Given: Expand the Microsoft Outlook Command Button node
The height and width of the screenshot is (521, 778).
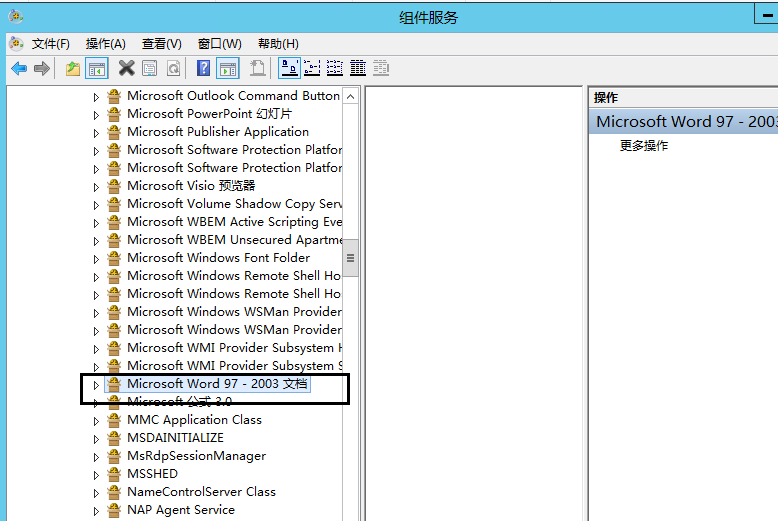Looking at the screenshot, I should [x=96, y=97].
